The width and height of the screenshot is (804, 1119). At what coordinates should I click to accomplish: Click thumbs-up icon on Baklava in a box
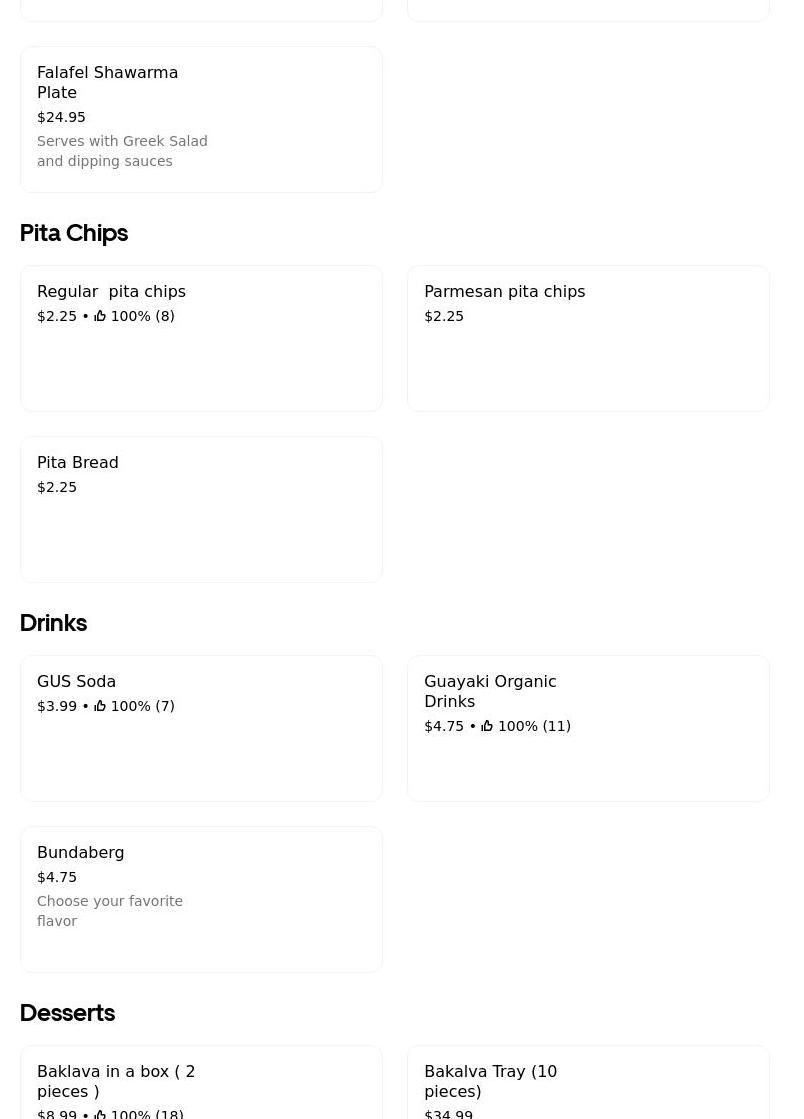(100, 1113)
